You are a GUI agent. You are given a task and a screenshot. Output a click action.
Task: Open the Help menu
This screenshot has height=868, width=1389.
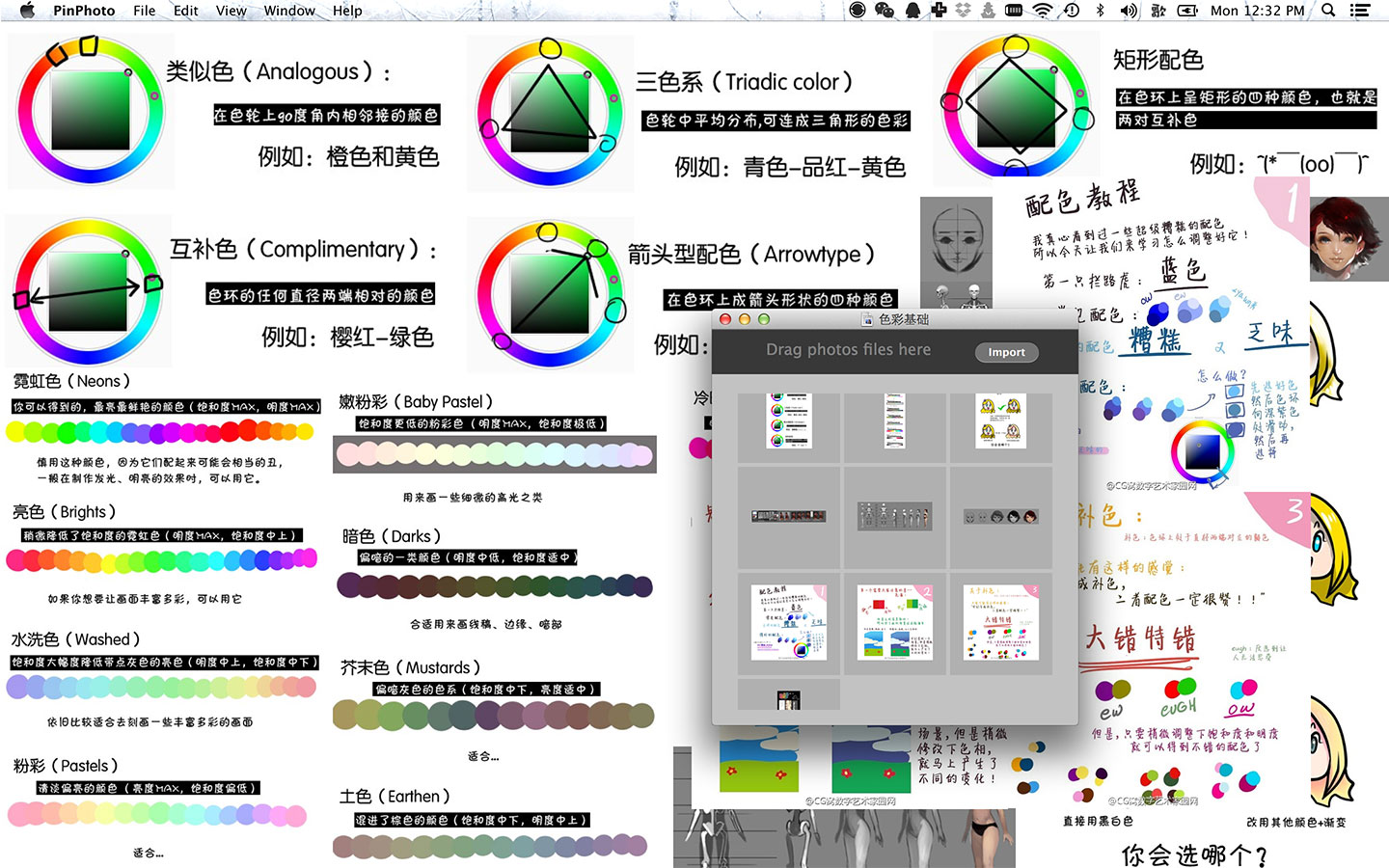[x=347, y=11]
